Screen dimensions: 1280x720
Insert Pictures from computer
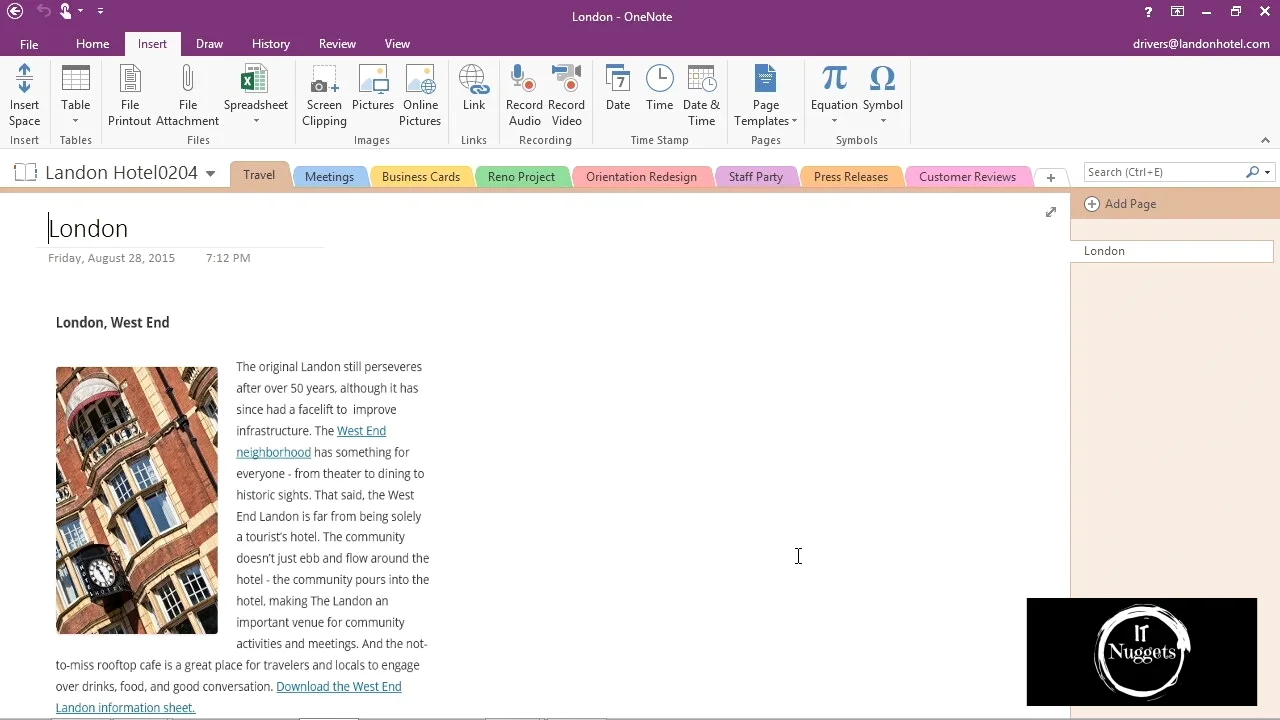[373, 88]
